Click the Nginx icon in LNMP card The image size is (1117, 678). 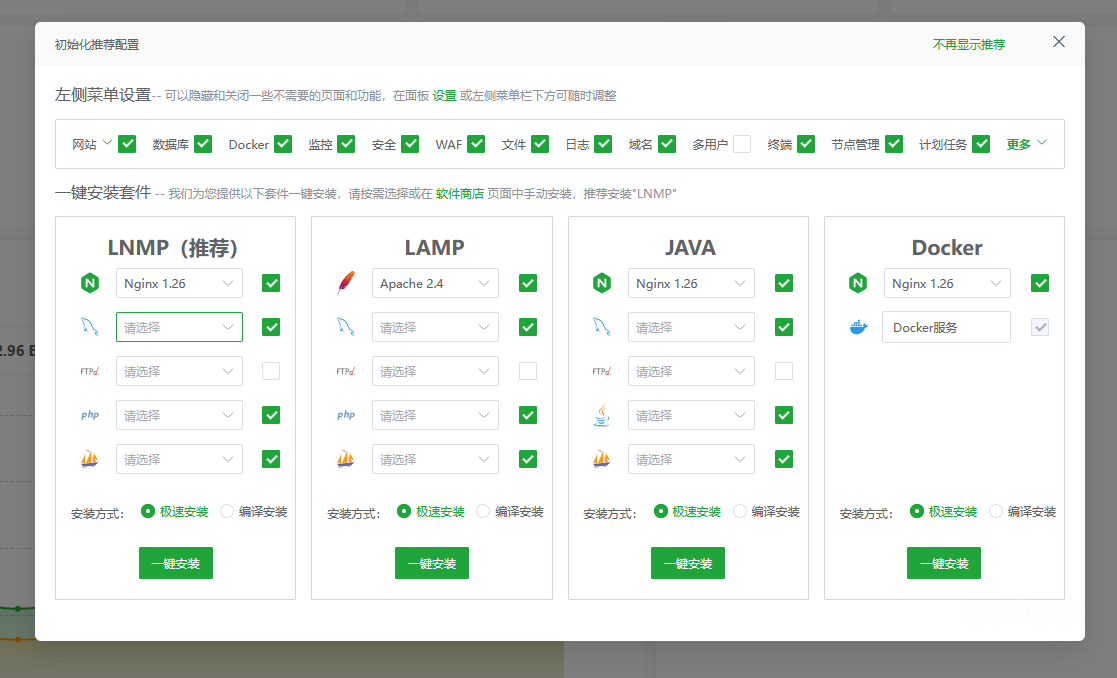point(90,283)
